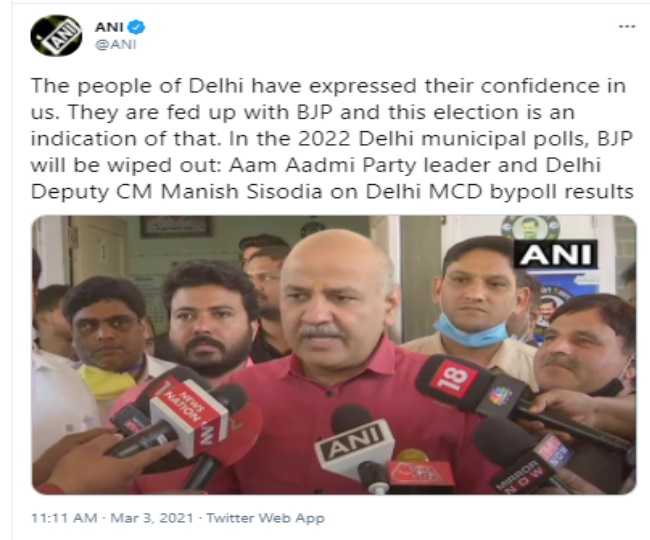The height and width of the screenshot is (540, 650).
Task: Click the black ANI watermark in the photo
Action: coord(555,254)
